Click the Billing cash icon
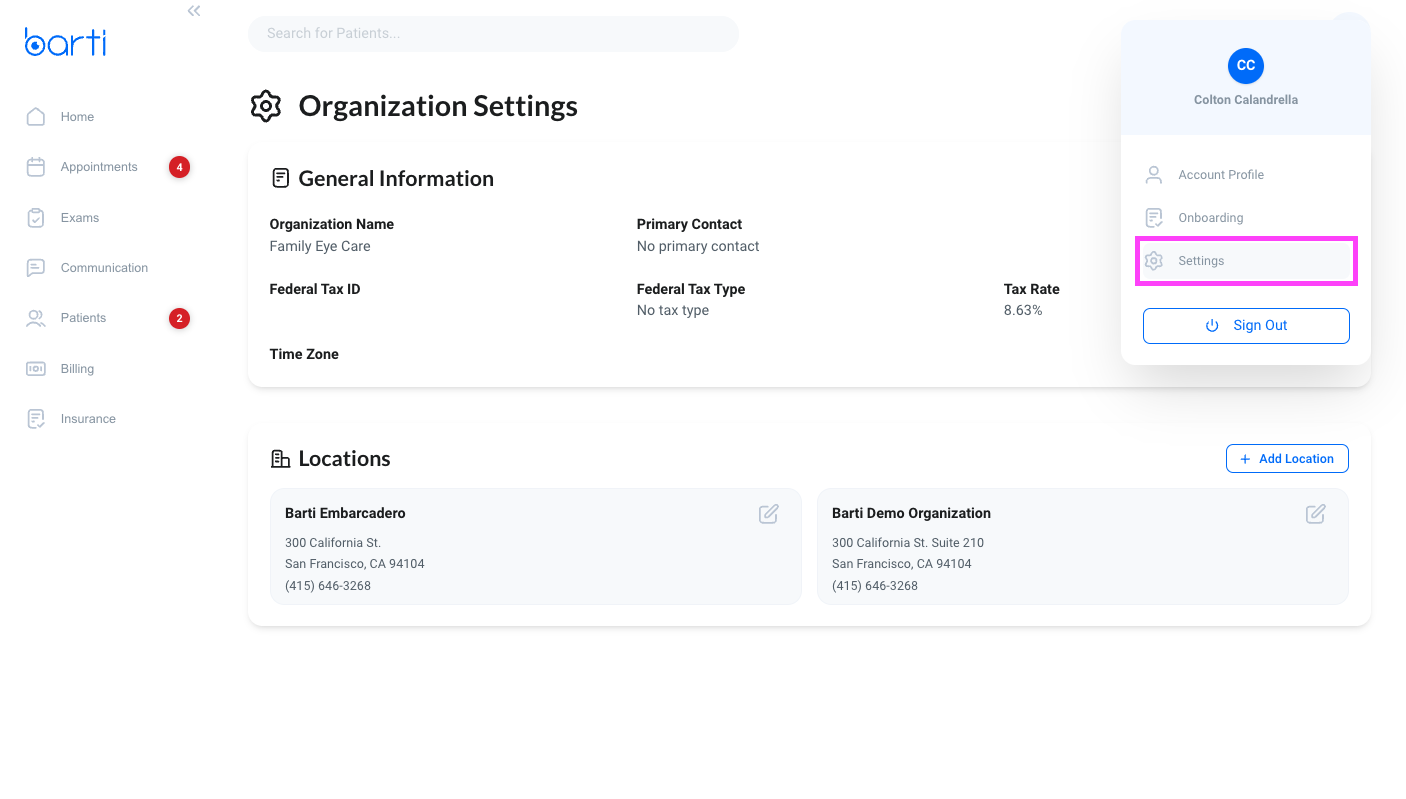Screen dimensions: 1406x799 [36, 369]
